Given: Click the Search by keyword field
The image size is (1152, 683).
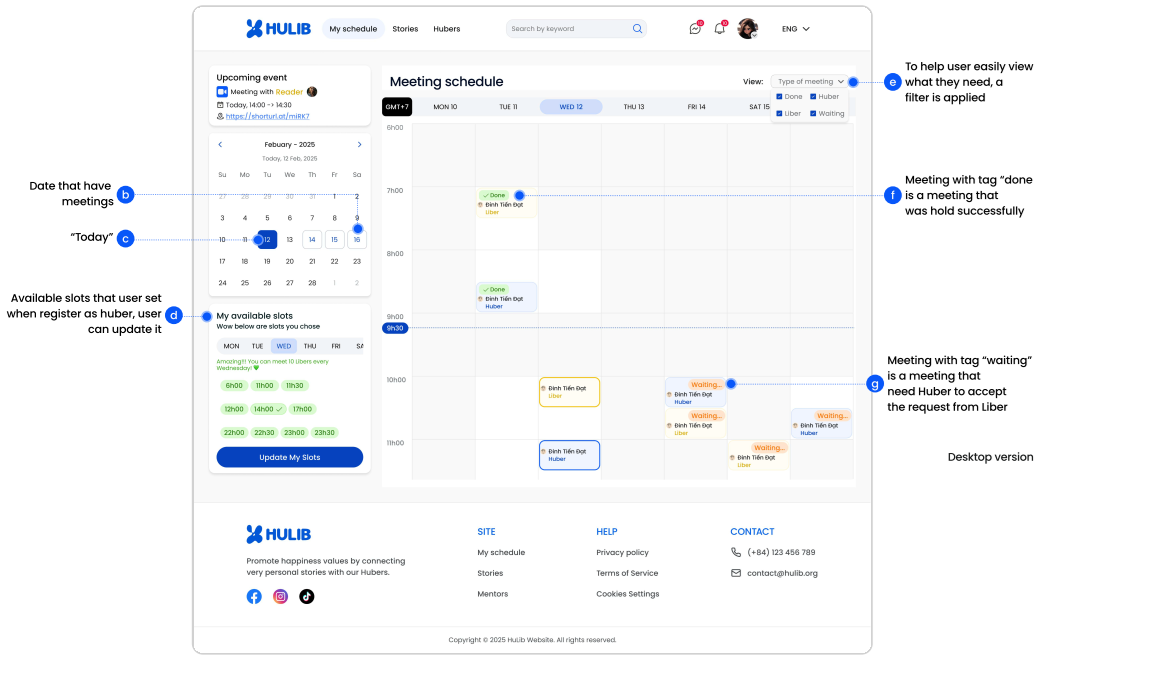Looking at the screenshot, I should 568,29.
